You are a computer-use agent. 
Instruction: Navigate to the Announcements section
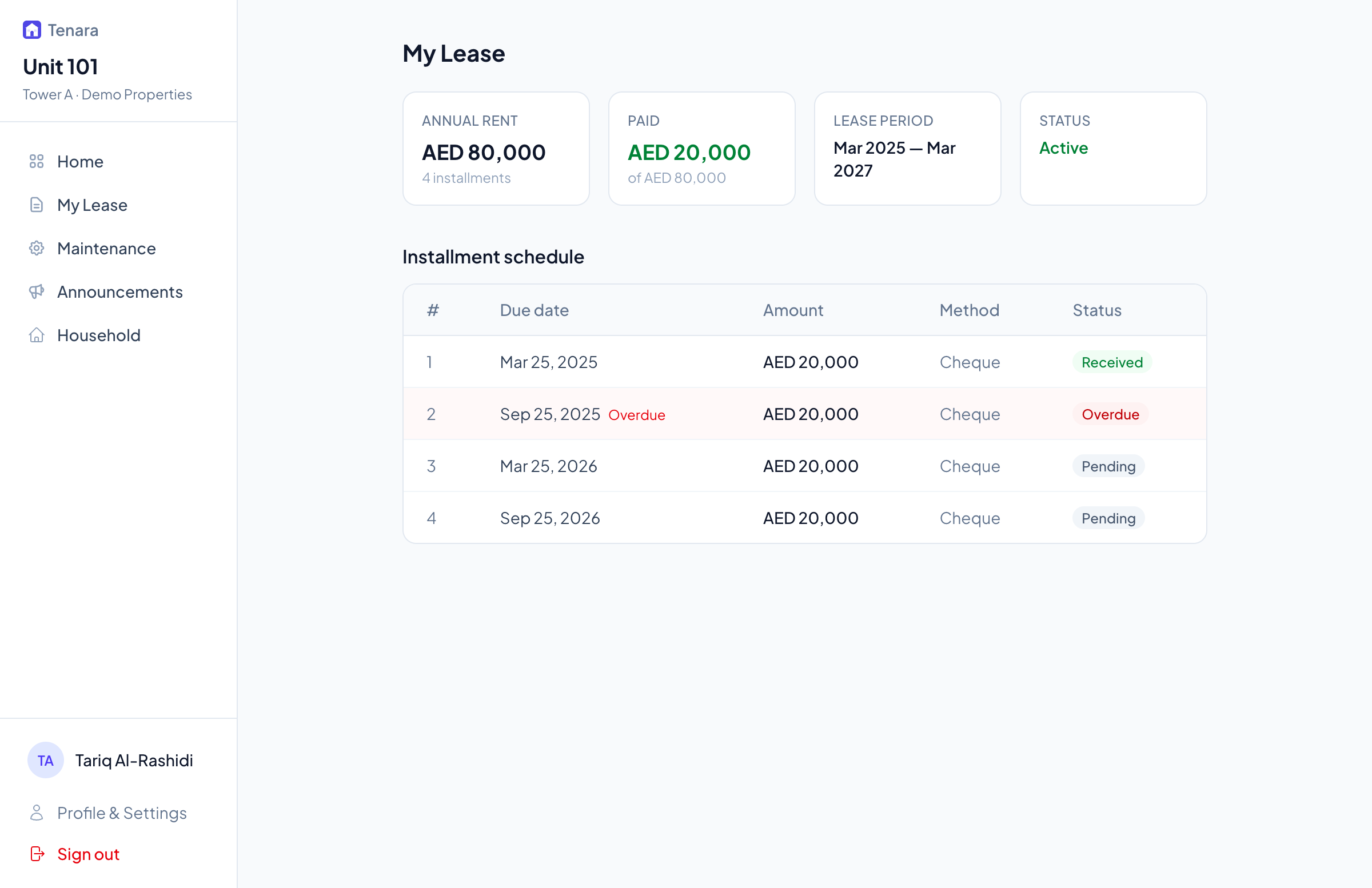pos(121,291)
